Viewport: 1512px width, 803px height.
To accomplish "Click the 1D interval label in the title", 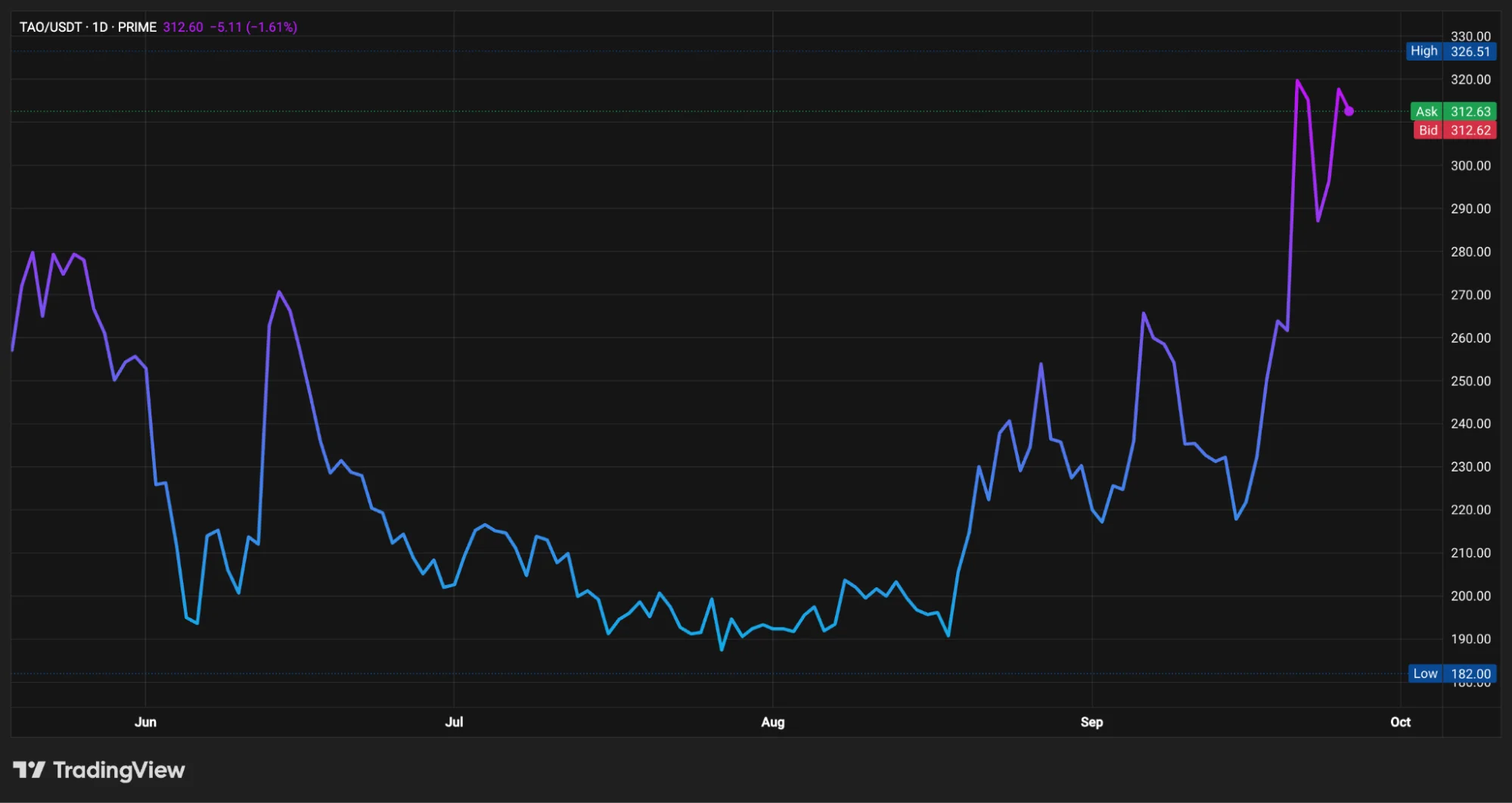I will (x=100, y=27).
